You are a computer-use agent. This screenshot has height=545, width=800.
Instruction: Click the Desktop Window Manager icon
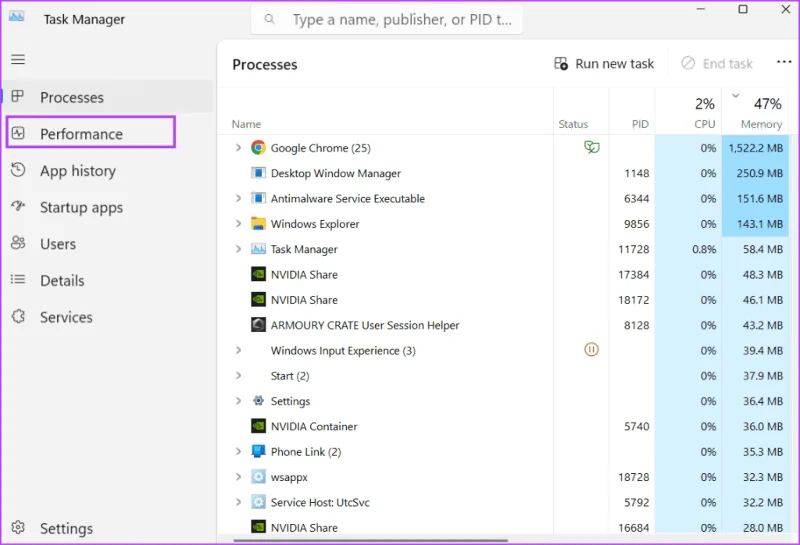click(258, 173)
